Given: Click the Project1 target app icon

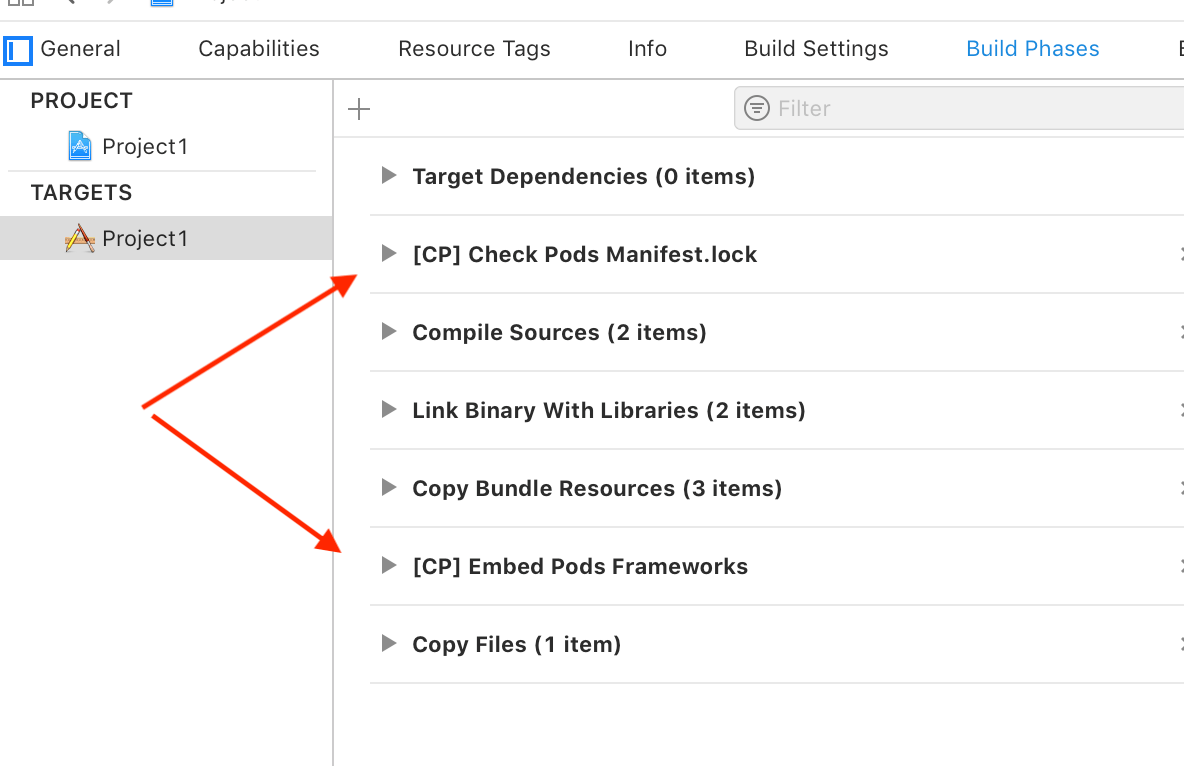Looking at the screenshot, I should (80, 238).
